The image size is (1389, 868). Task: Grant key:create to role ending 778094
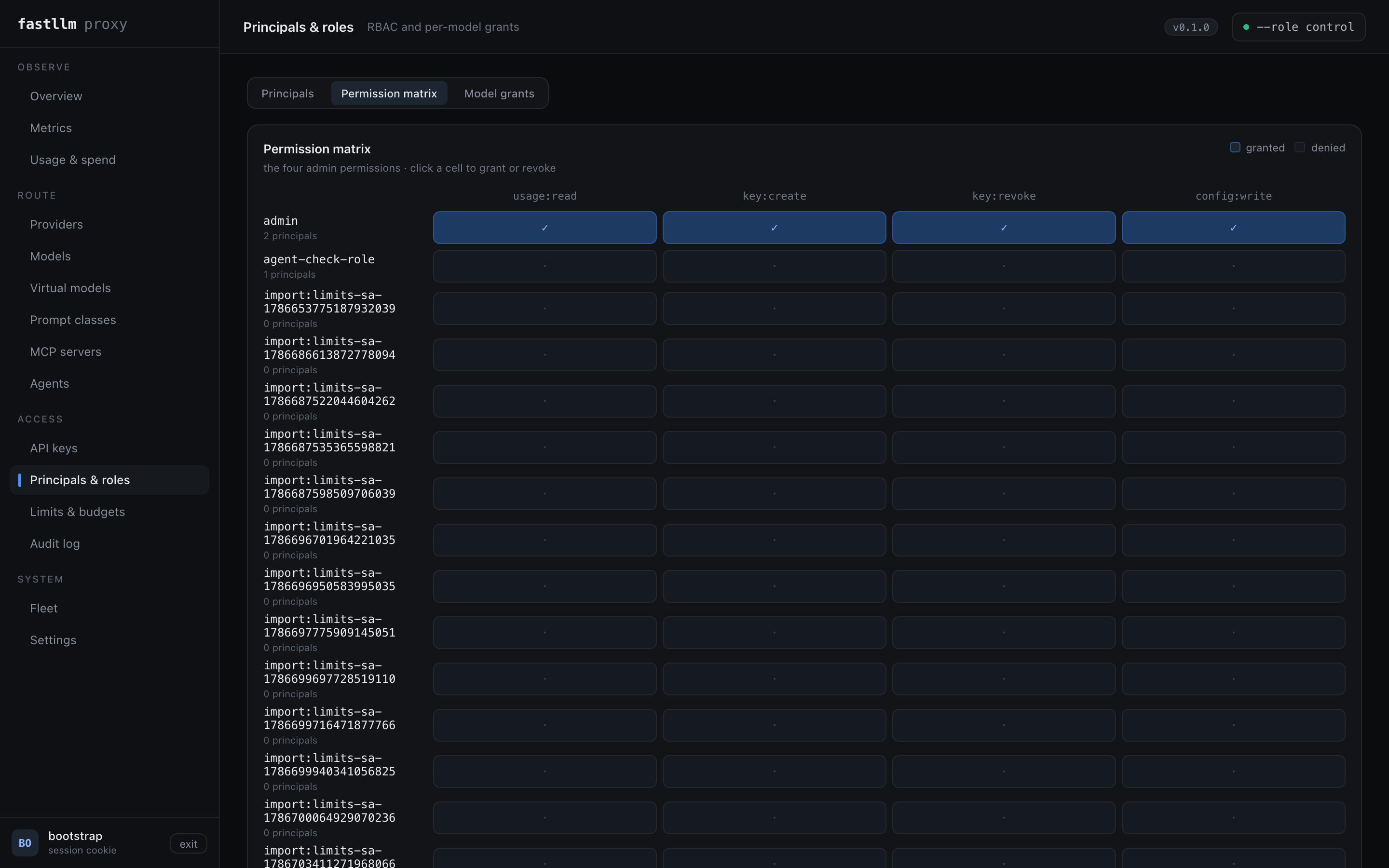coord(774,355)
